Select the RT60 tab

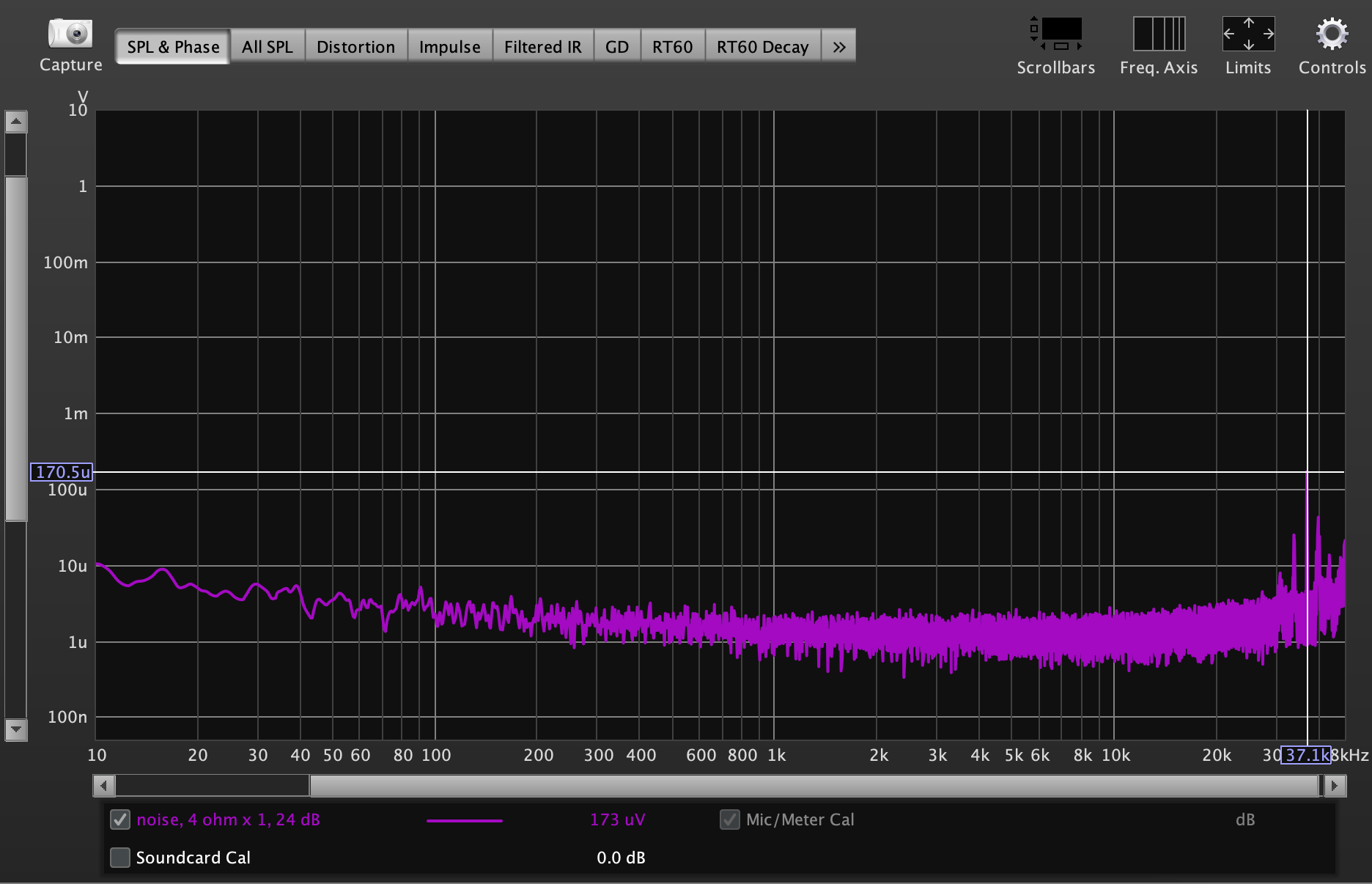tap(673, 47)
